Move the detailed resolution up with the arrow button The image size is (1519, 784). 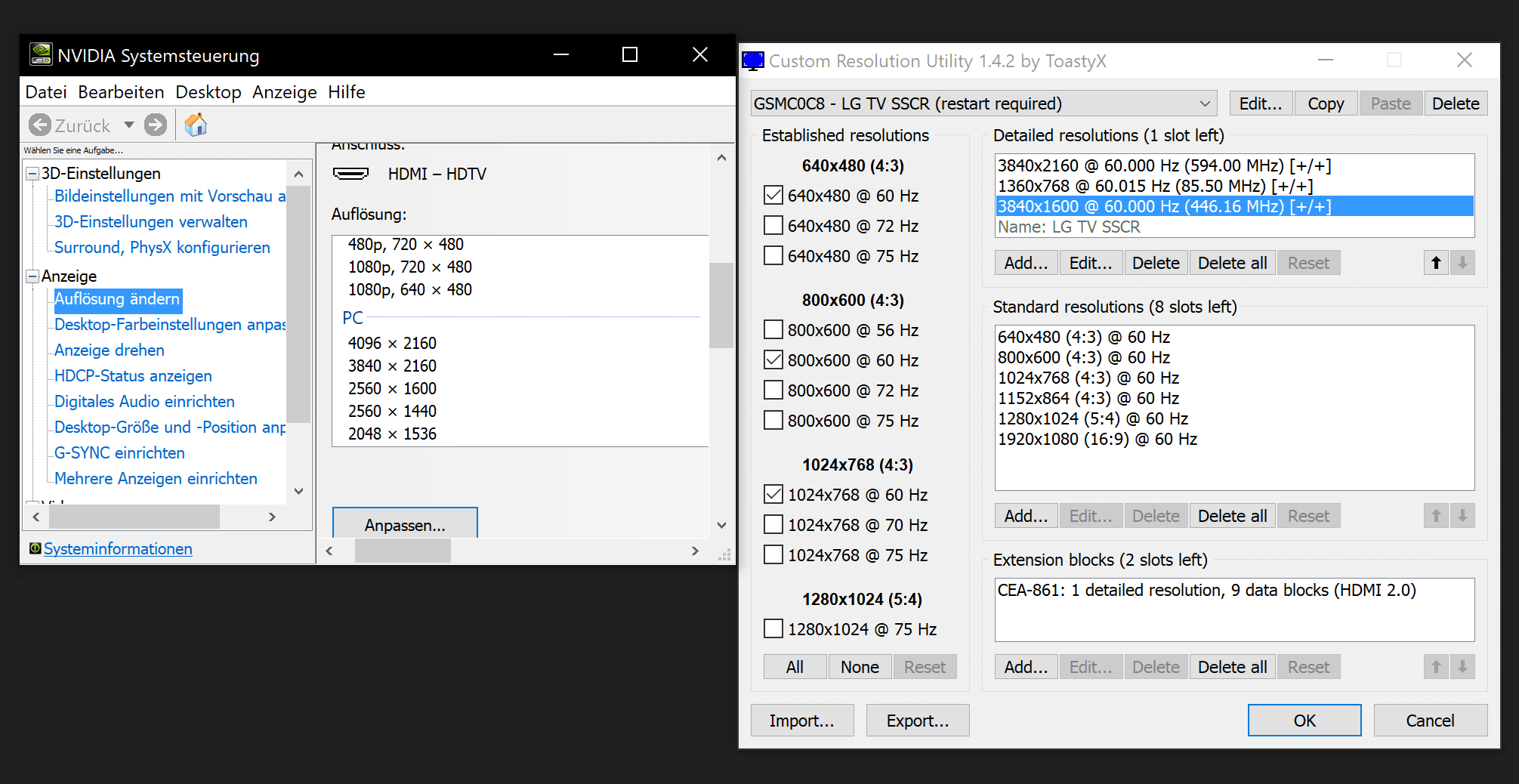[1436, 263]
